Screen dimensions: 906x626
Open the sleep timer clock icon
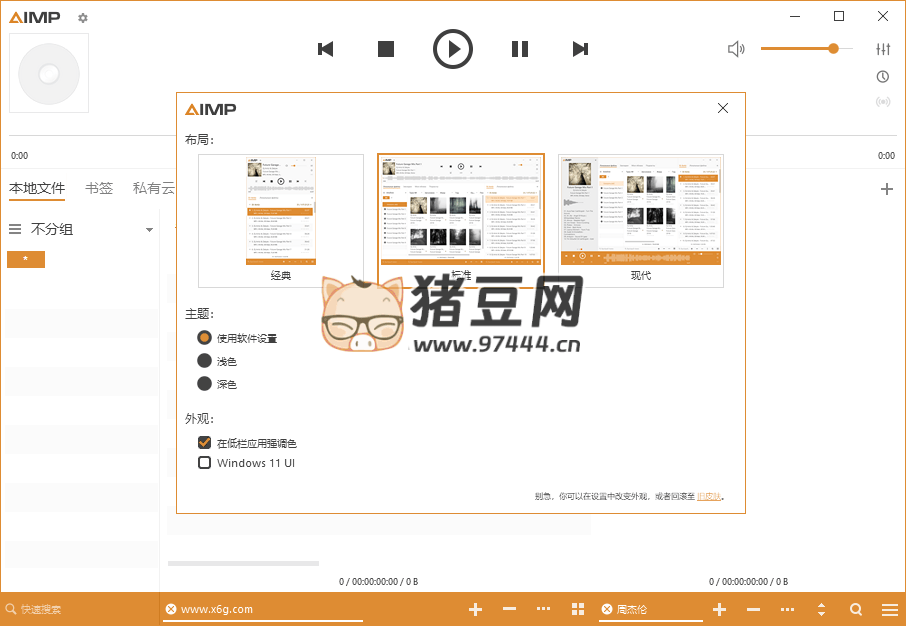click(x=883, y=76)
